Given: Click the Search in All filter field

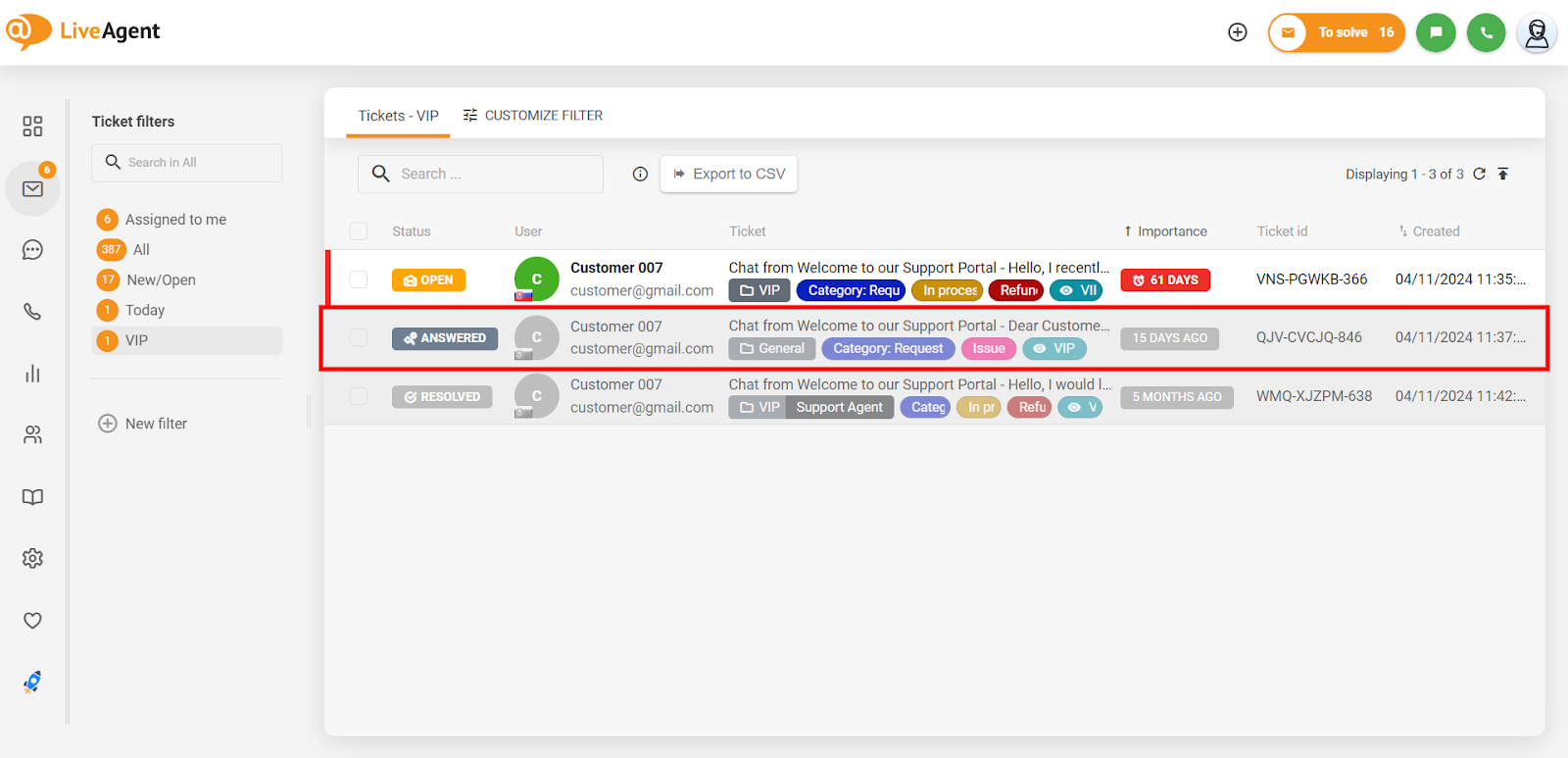Looking at the screenshot, I should (187, 163).
